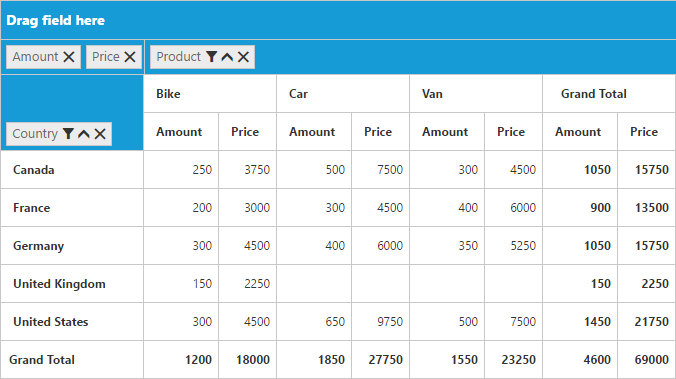676x379 pixels.
Task: Remove the Country row field
Action: [x=100, y=134]
